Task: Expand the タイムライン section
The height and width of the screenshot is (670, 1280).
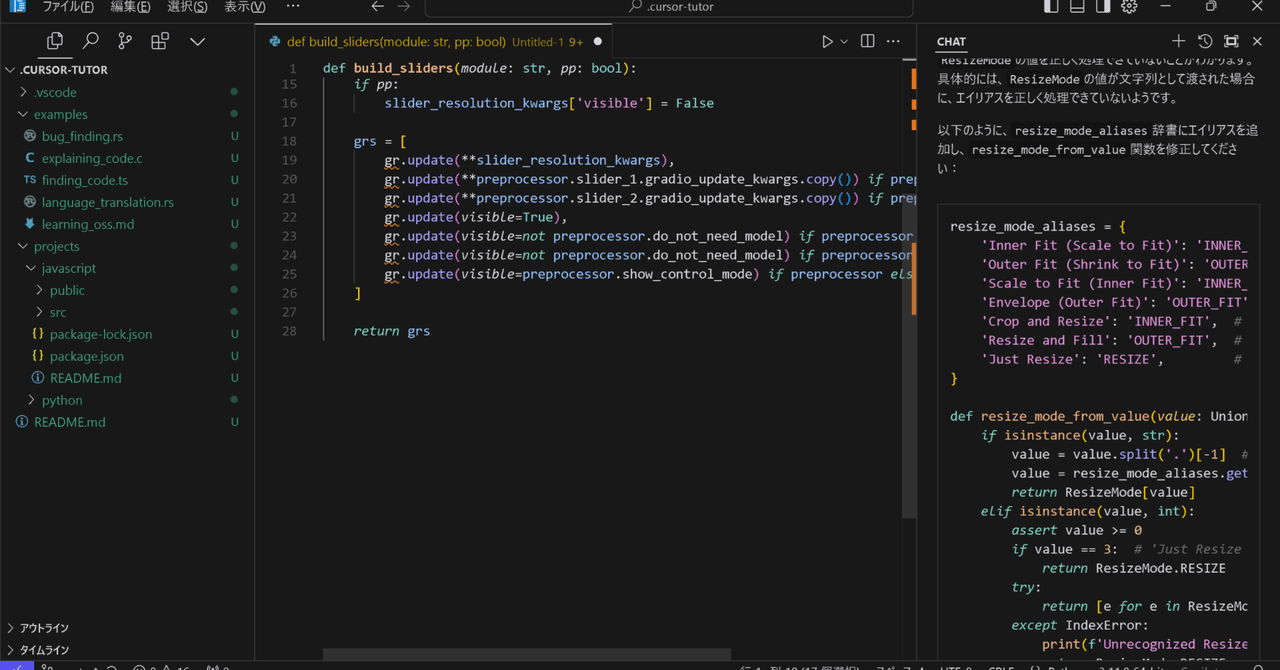Action: pyautogui.click(x=44, y=650)
